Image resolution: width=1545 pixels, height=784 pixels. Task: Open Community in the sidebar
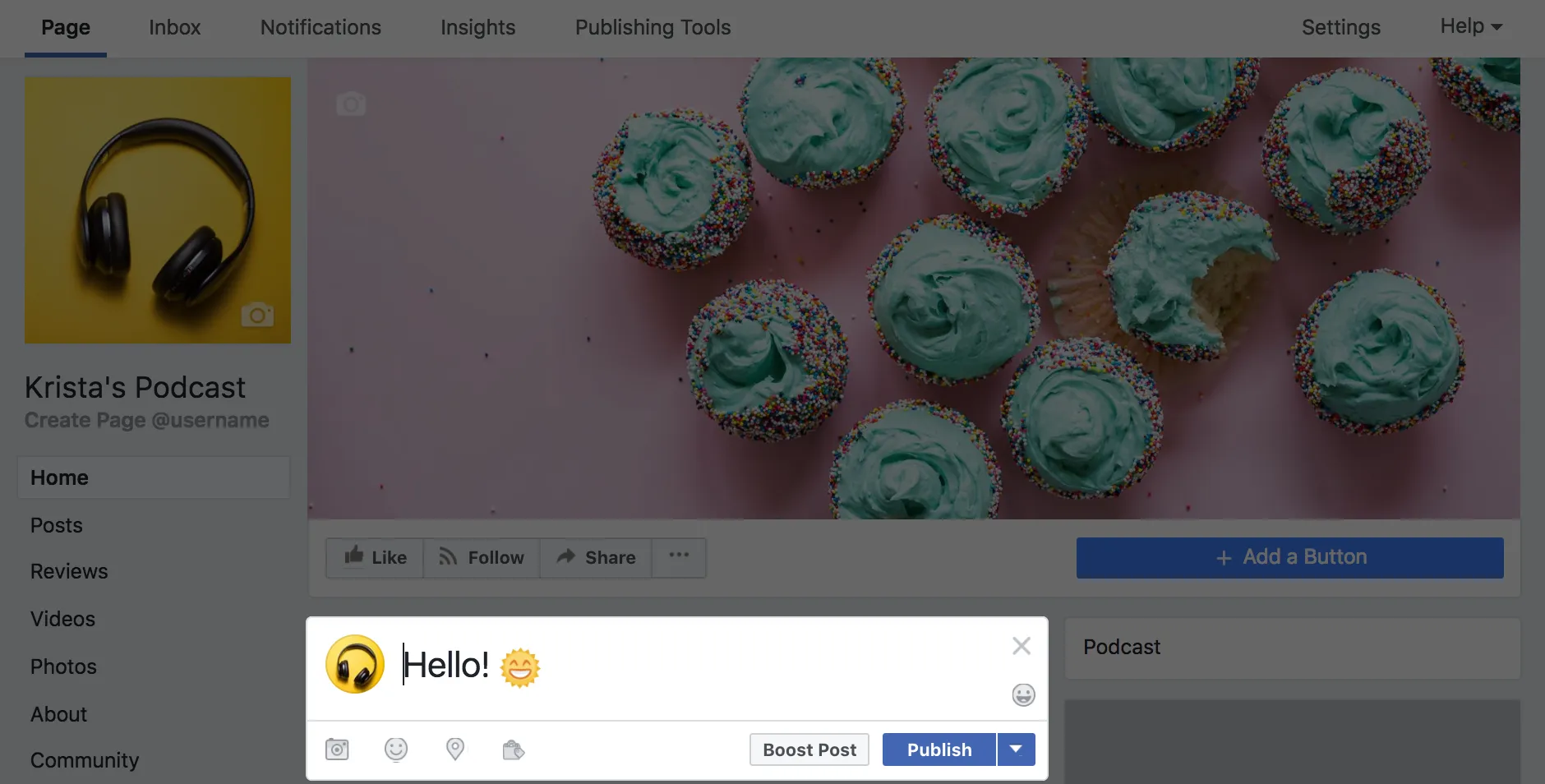point(85,760)
